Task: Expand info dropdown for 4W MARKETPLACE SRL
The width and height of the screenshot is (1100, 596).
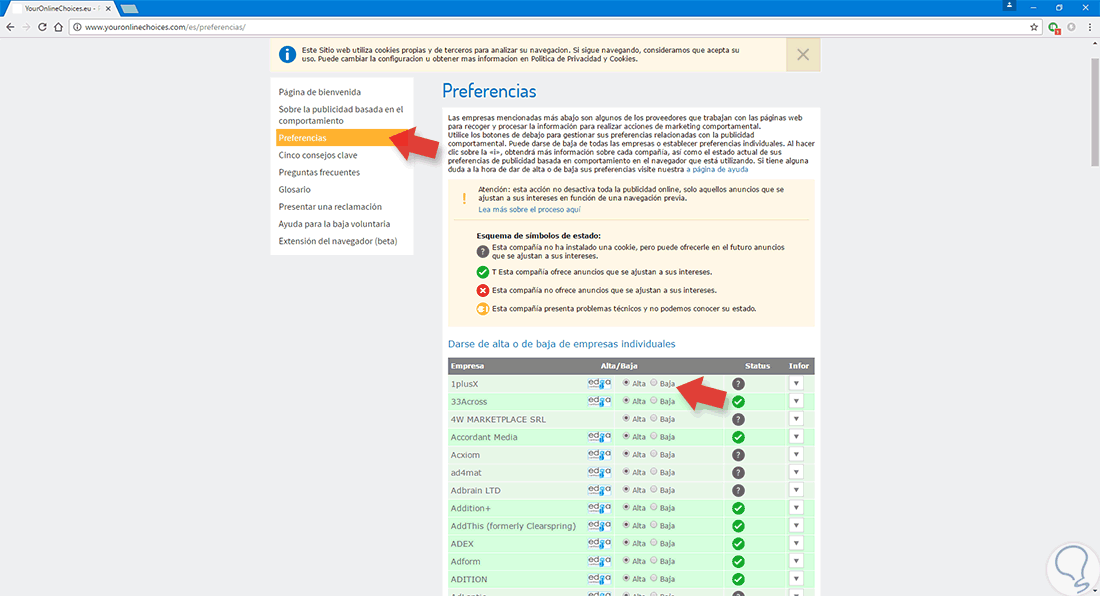Action: (x=796, y=419)
